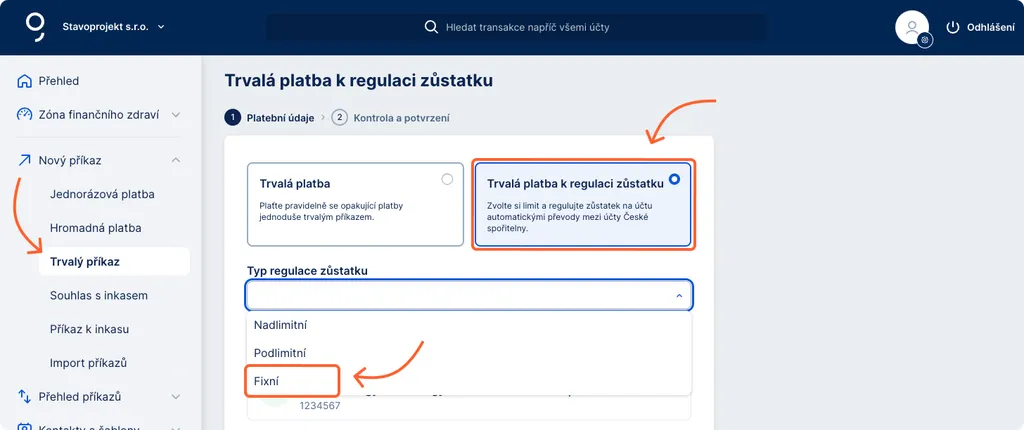This screenshot has height=430, width=1024.
Task: Focus the Hledat transakce search field
Action: [517, 27]
